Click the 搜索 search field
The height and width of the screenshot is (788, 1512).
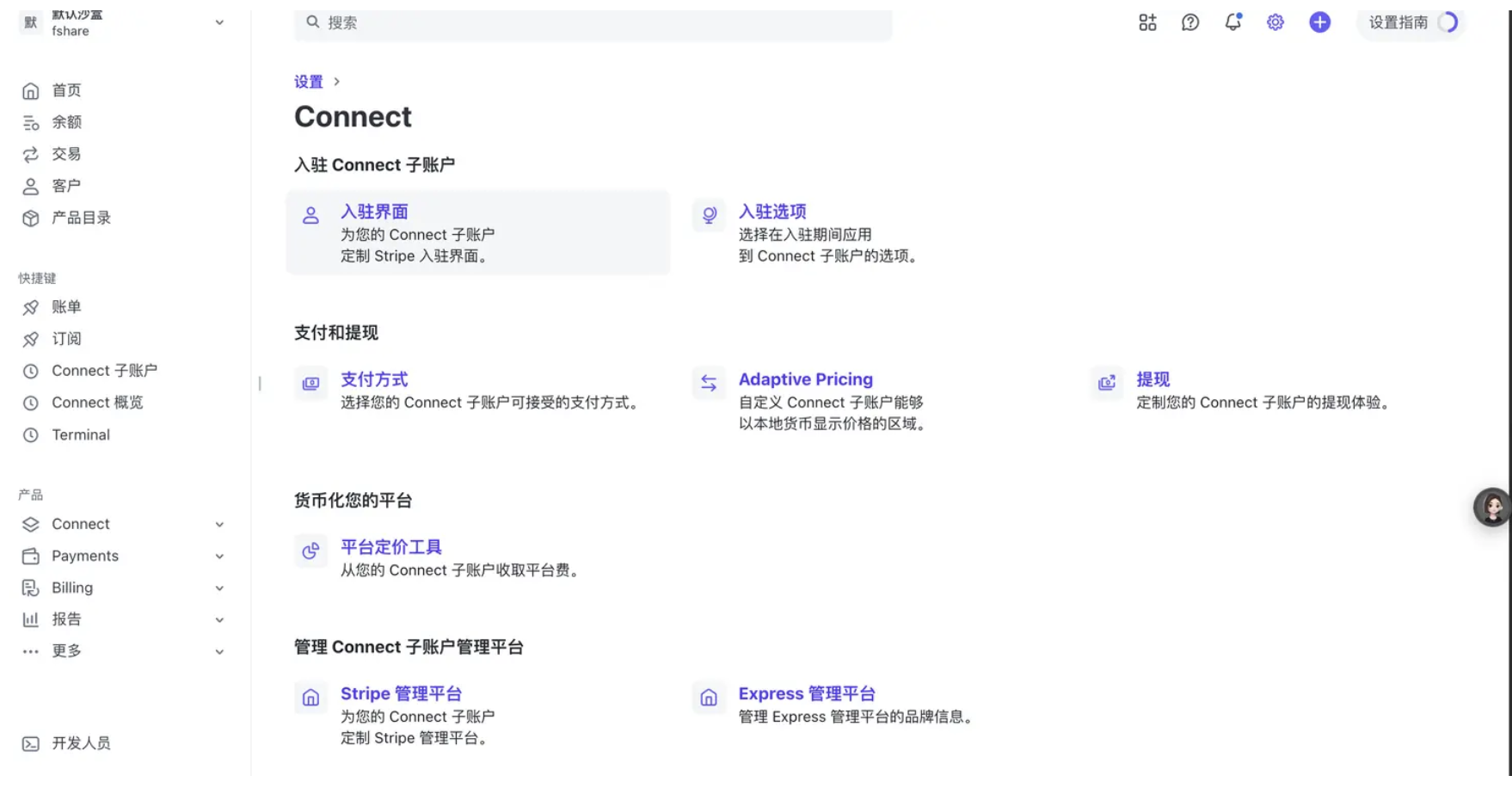click(593, 22)
